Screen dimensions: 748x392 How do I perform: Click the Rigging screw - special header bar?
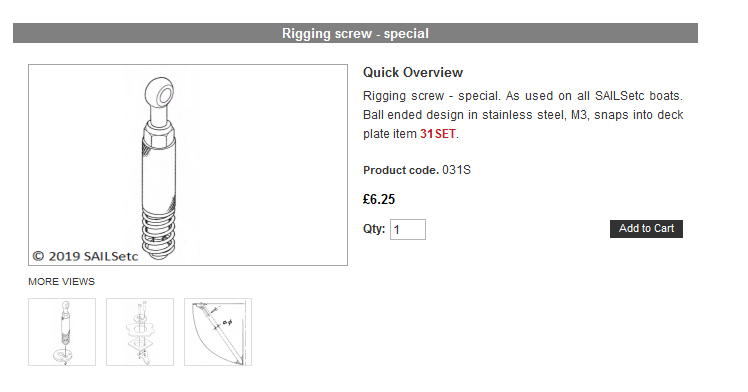tap(355, 33)
